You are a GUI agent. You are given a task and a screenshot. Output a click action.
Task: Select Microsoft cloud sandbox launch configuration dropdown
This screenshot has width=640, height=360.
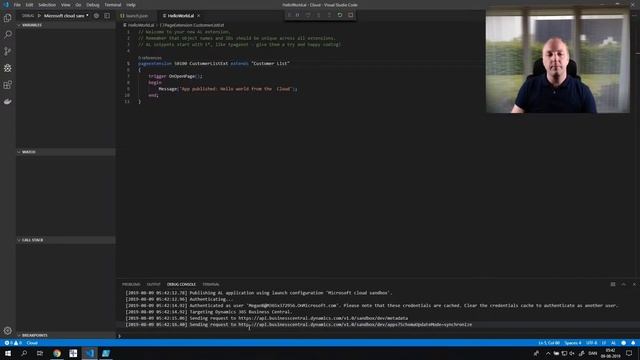pos(66,16)
